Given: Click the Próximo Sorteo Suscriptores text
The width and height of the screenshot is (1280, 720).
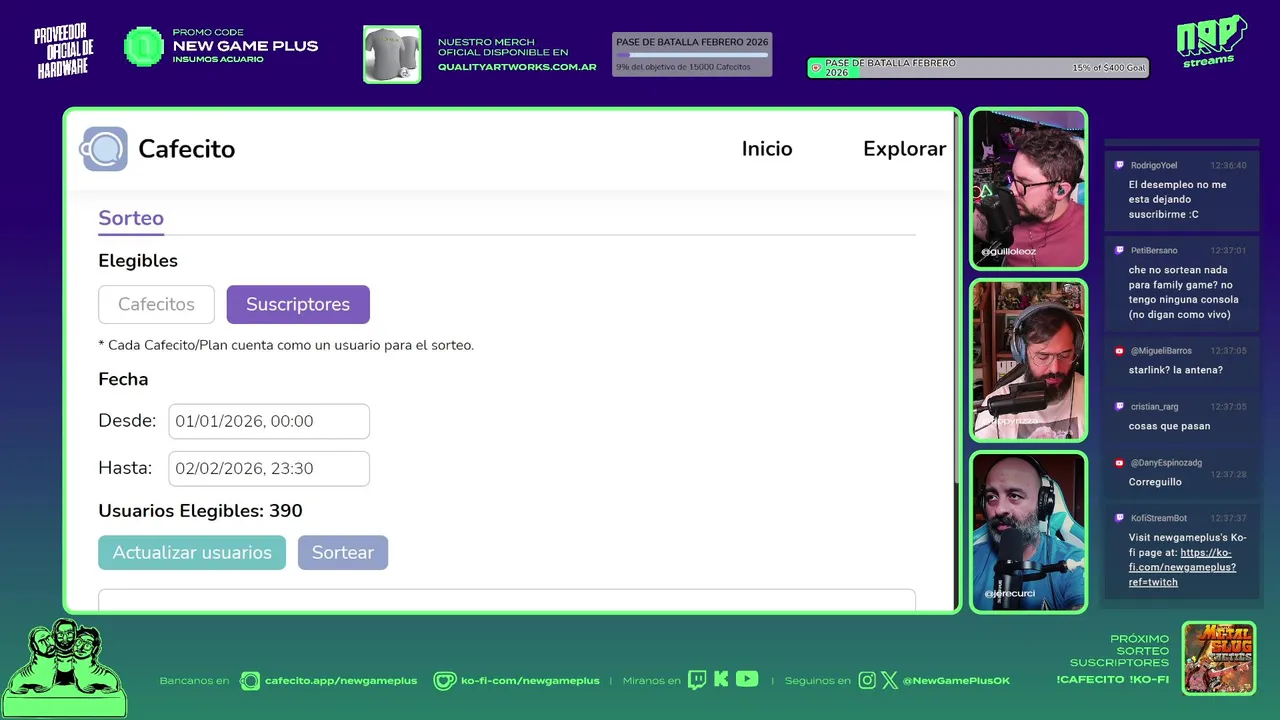Looking at the screenshot, I should 1120,651.
